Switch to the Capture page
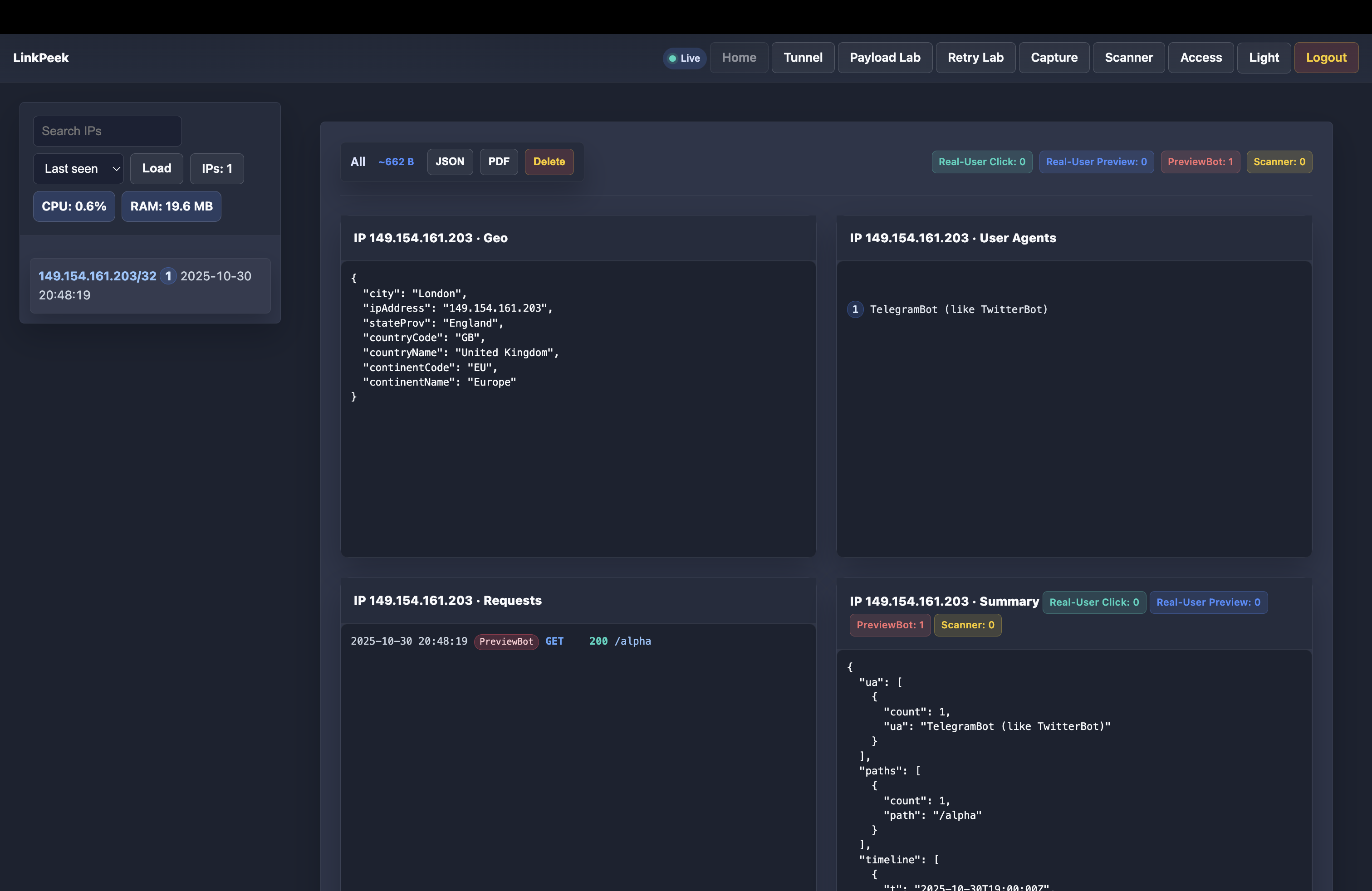The height and width of the screenshot is (891, 1372). pyautogui.click(x=1054, y=58)
